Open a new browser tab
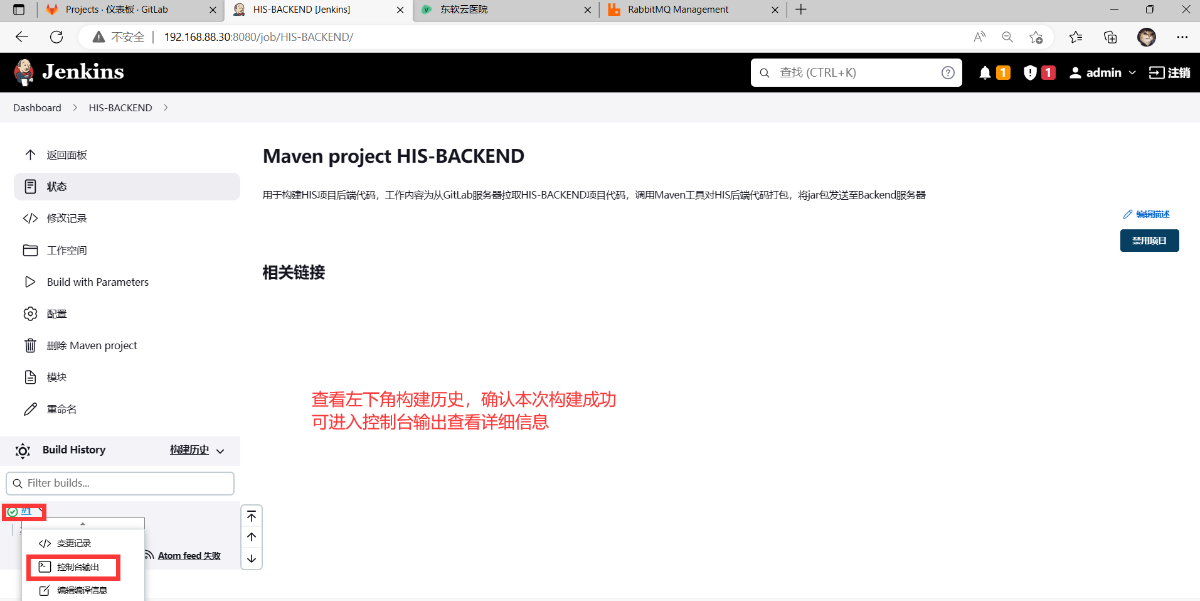 [801, 10]
